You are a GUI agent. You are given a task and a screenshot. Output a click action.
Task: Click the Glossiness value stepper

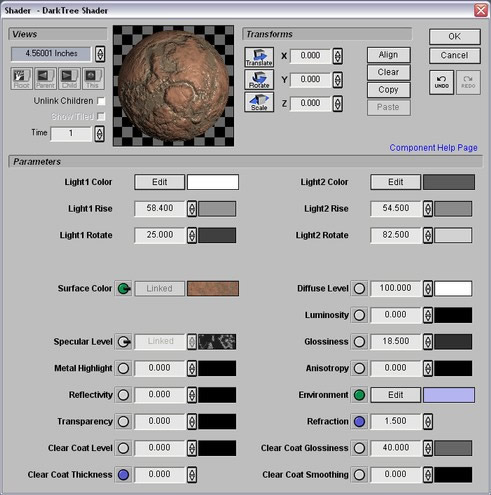(x=428, y=342)
